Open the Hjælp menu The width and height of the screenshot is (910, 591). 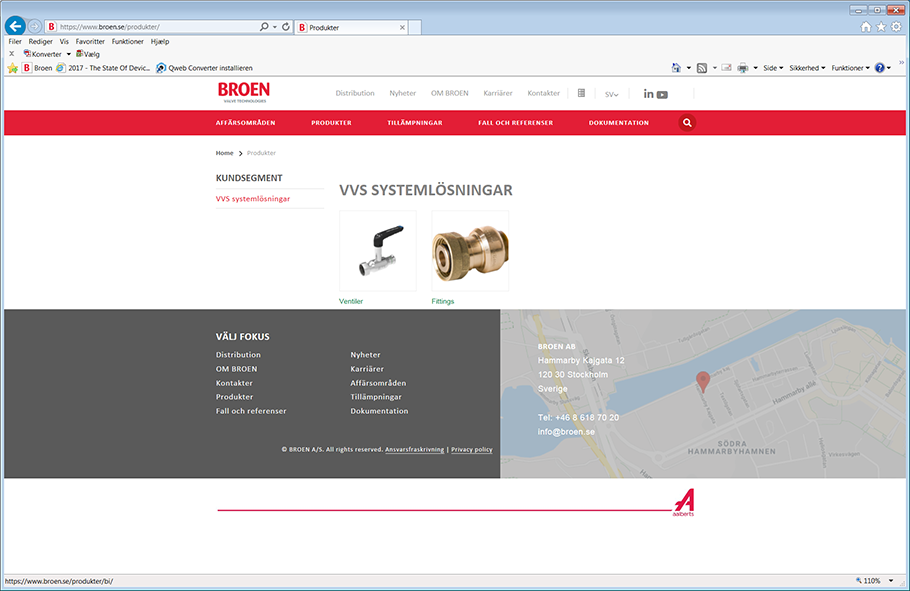coord(160,41)
